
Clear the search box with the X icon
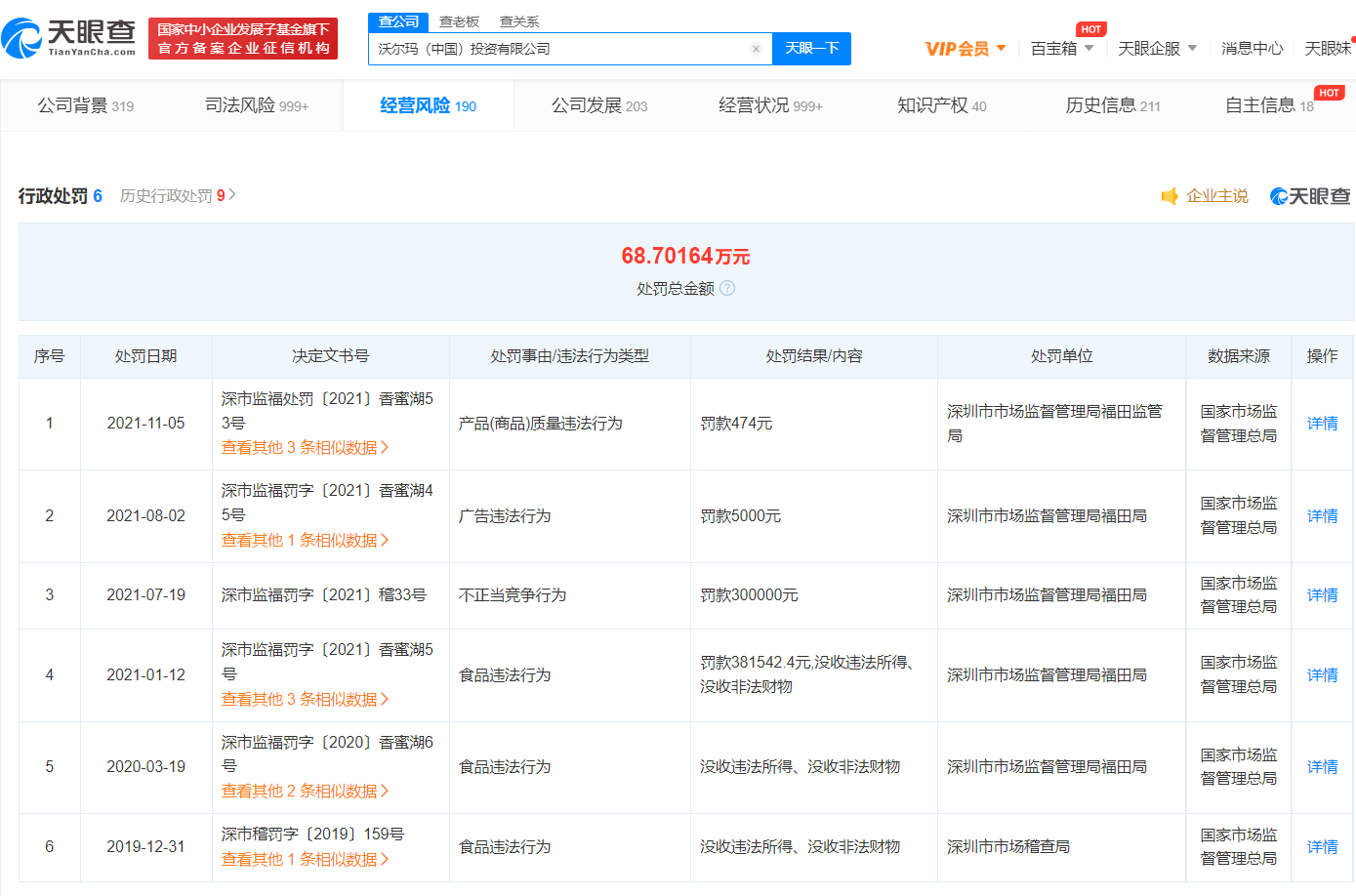point(756,49)
